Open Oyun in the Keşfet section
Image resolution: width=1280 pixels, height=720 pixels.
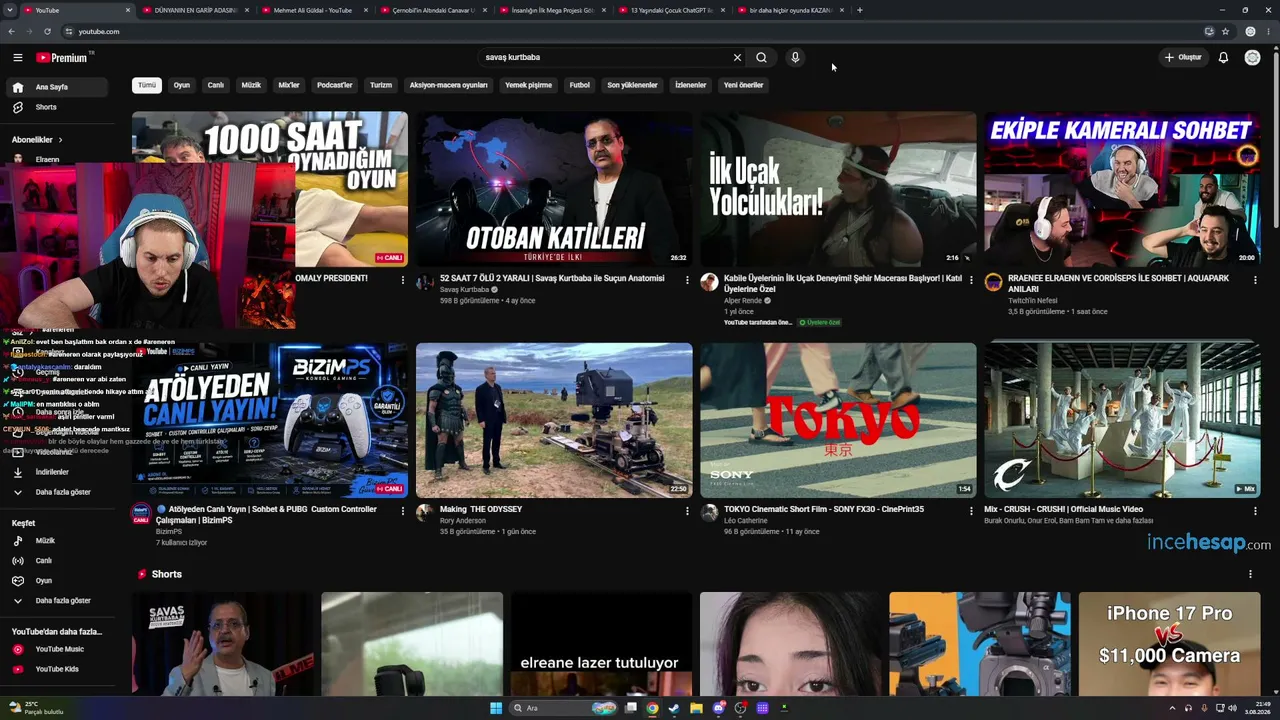(x=58, y=581)
